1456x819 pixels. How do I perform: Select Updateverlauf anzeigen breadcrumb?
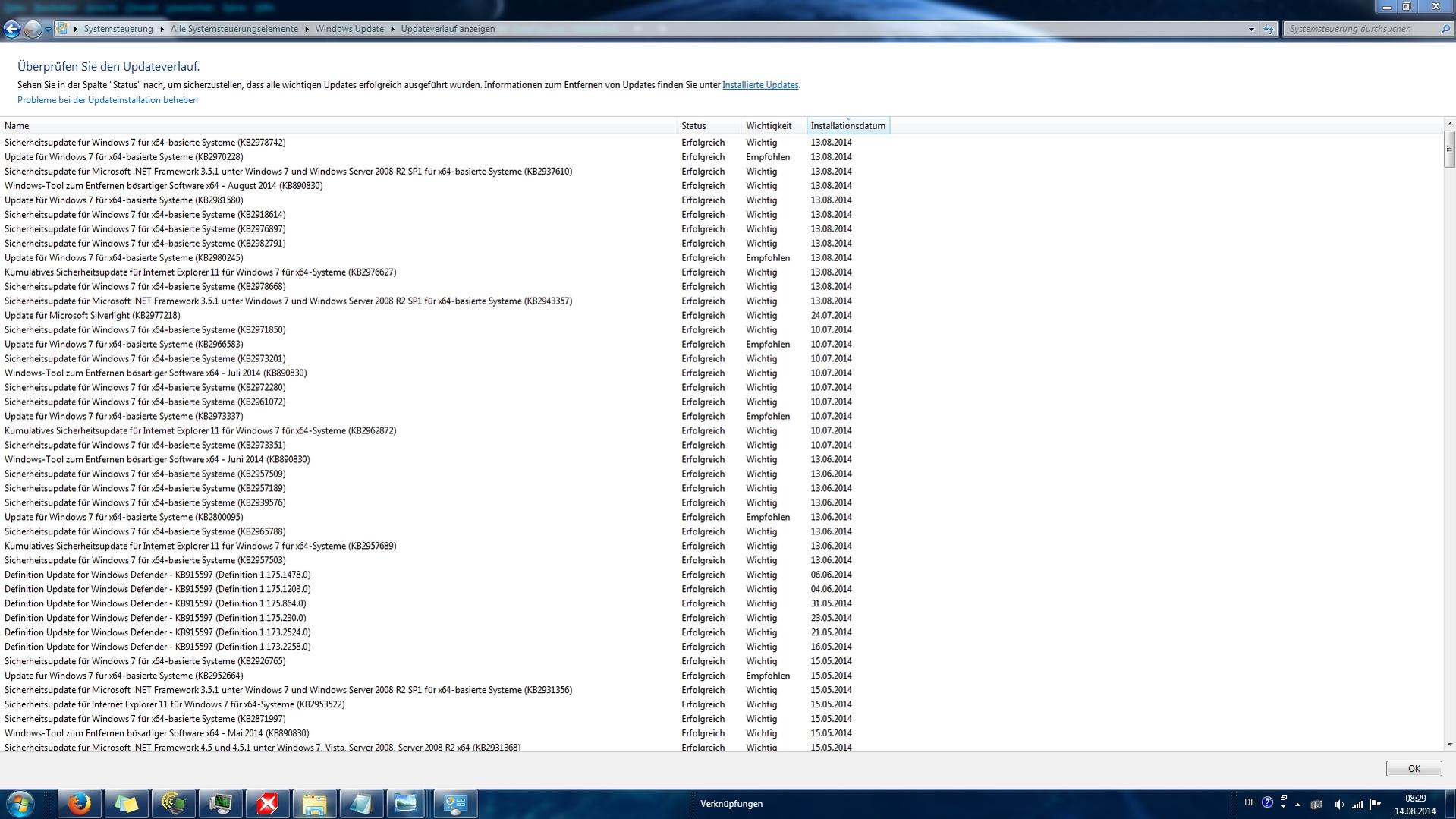pos(448,29)
